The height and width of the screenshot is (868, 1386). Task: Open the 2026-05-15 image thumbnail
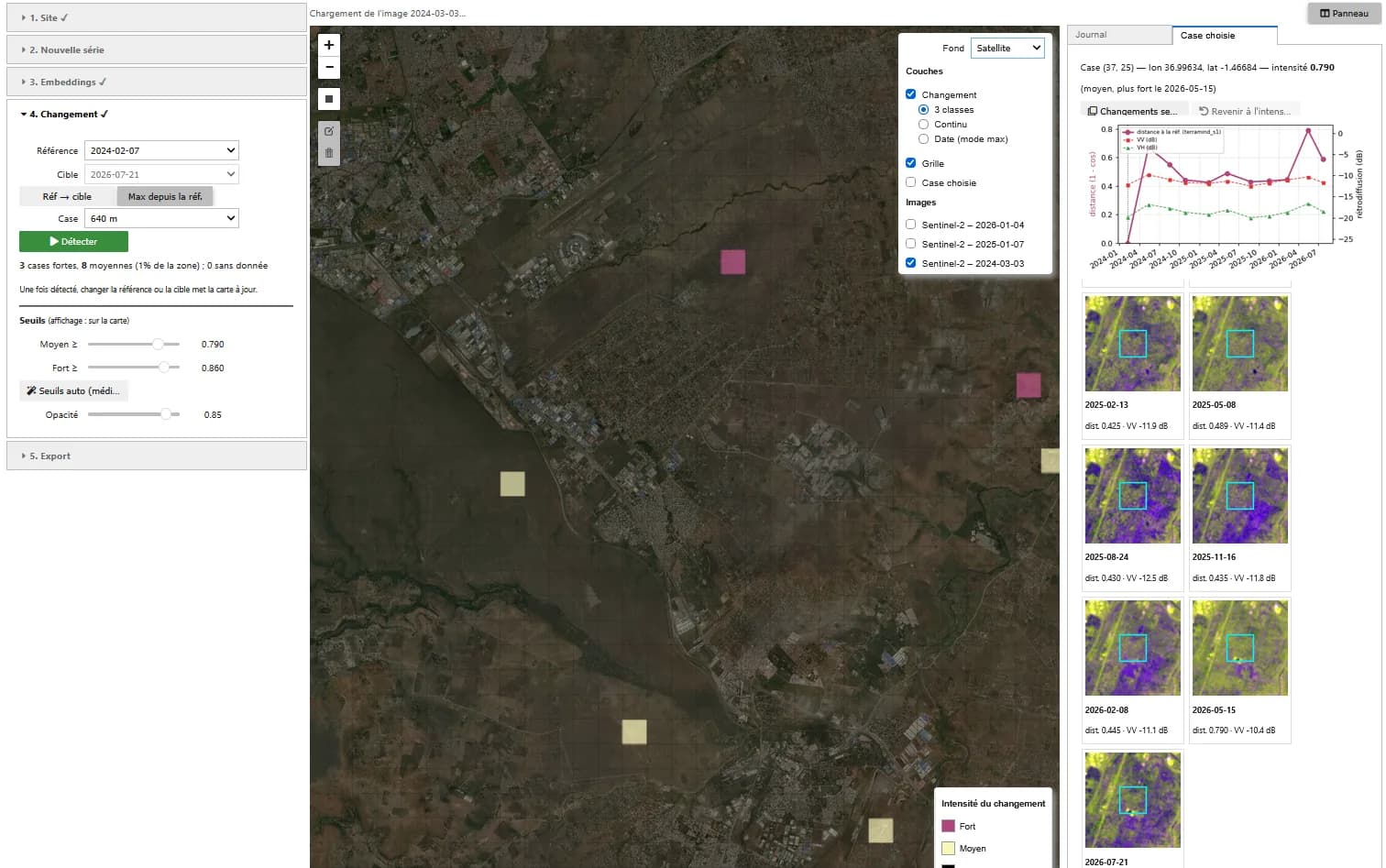tap(1240, 648)
